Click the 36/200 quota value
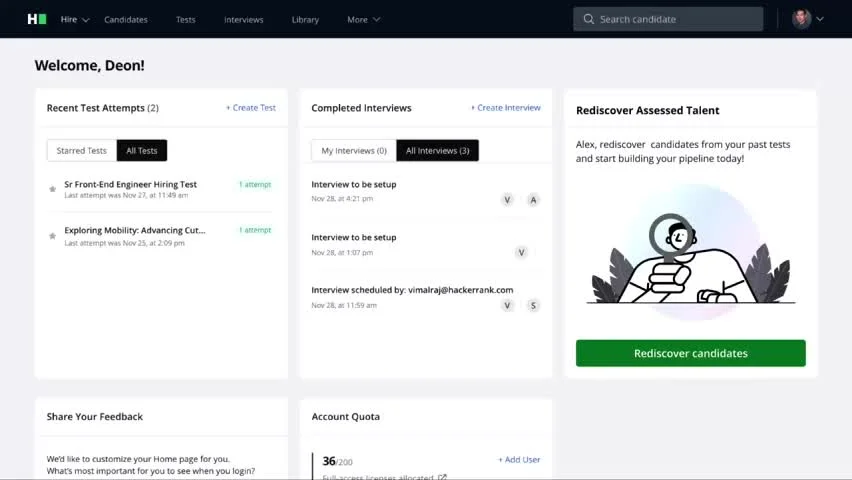852x480 pixels. [x=337, y=462]
